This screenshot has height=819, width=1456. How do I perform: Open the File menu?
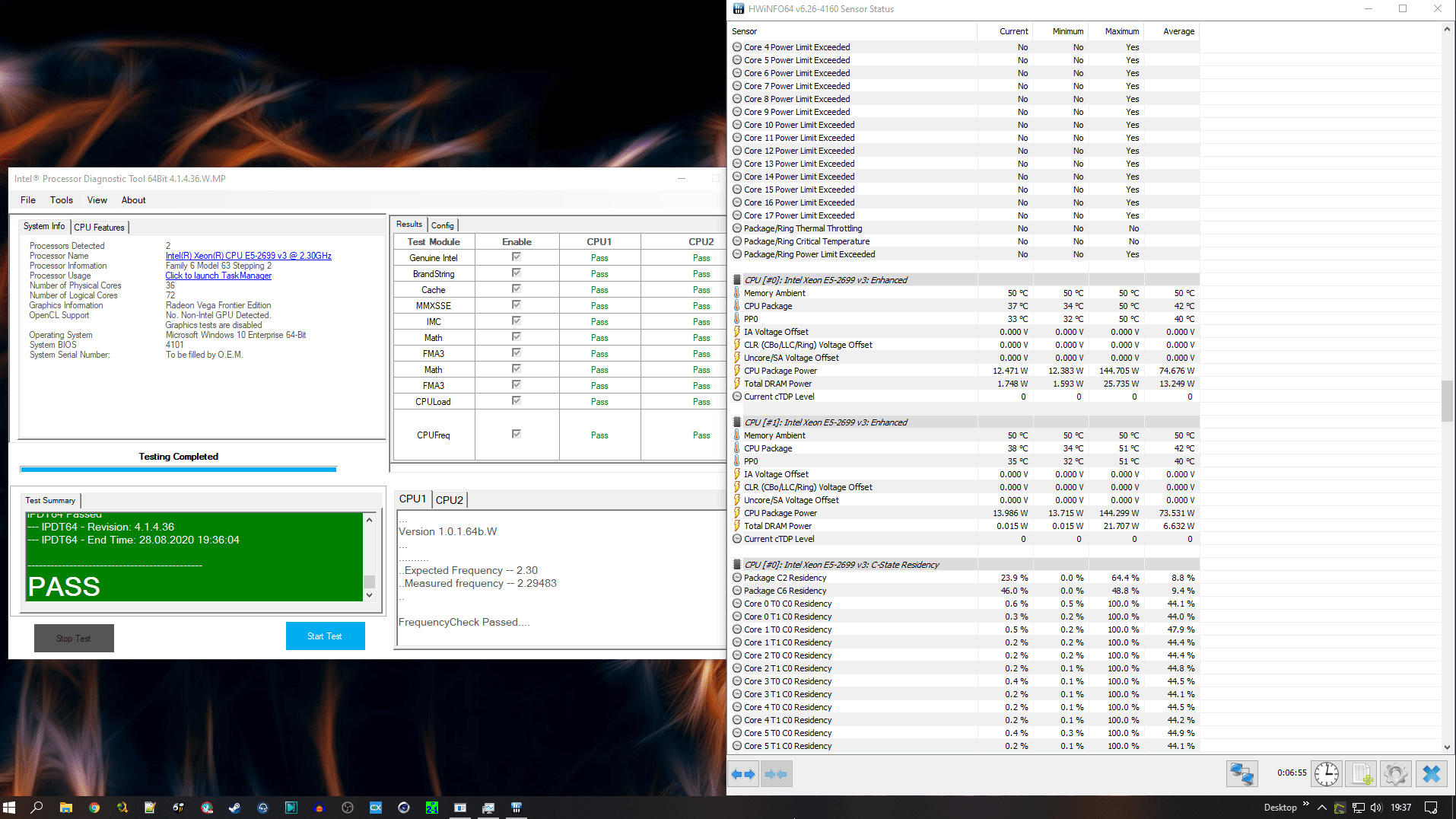(28, 200)
